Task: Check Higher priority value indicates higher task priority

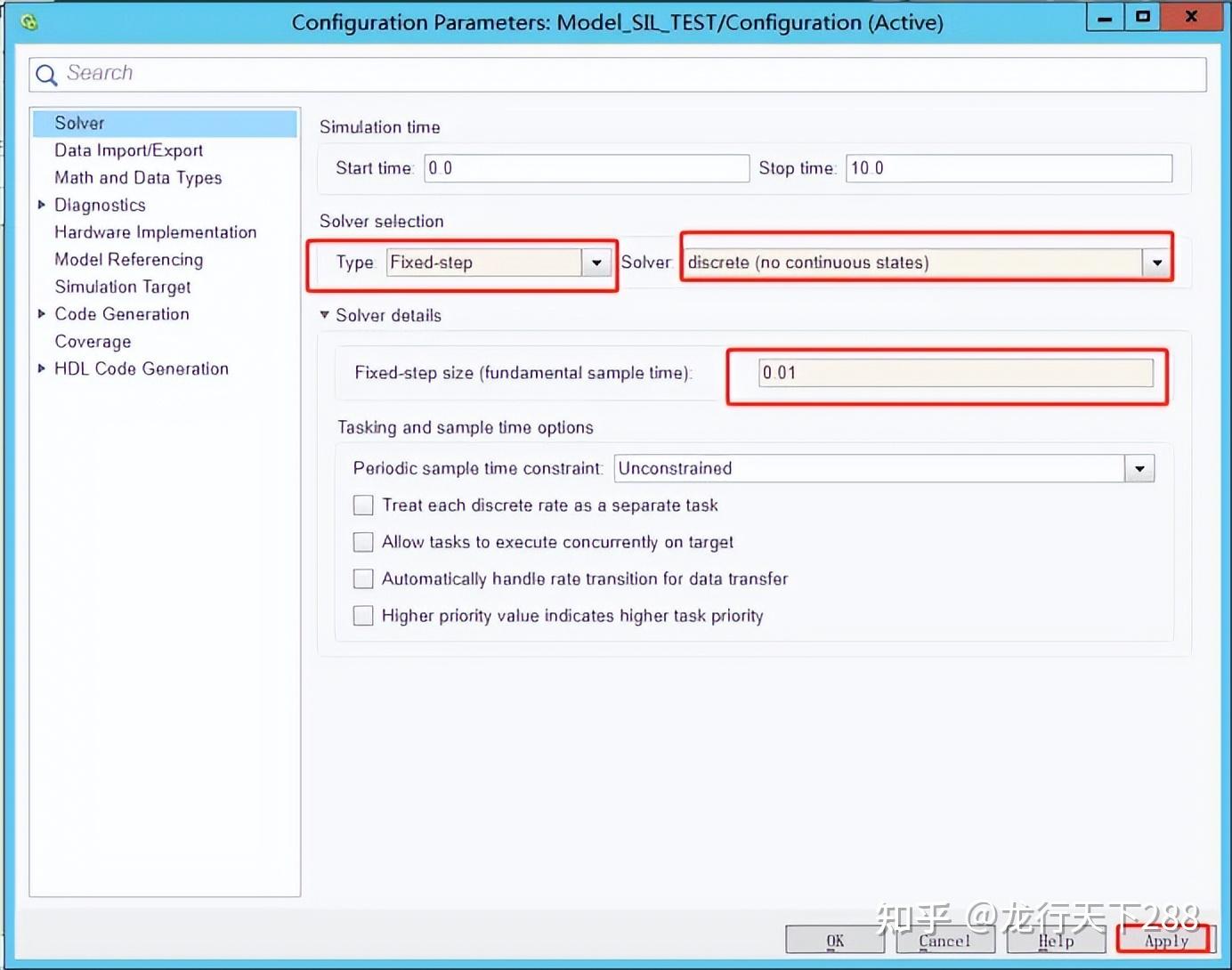Action: 363,616
